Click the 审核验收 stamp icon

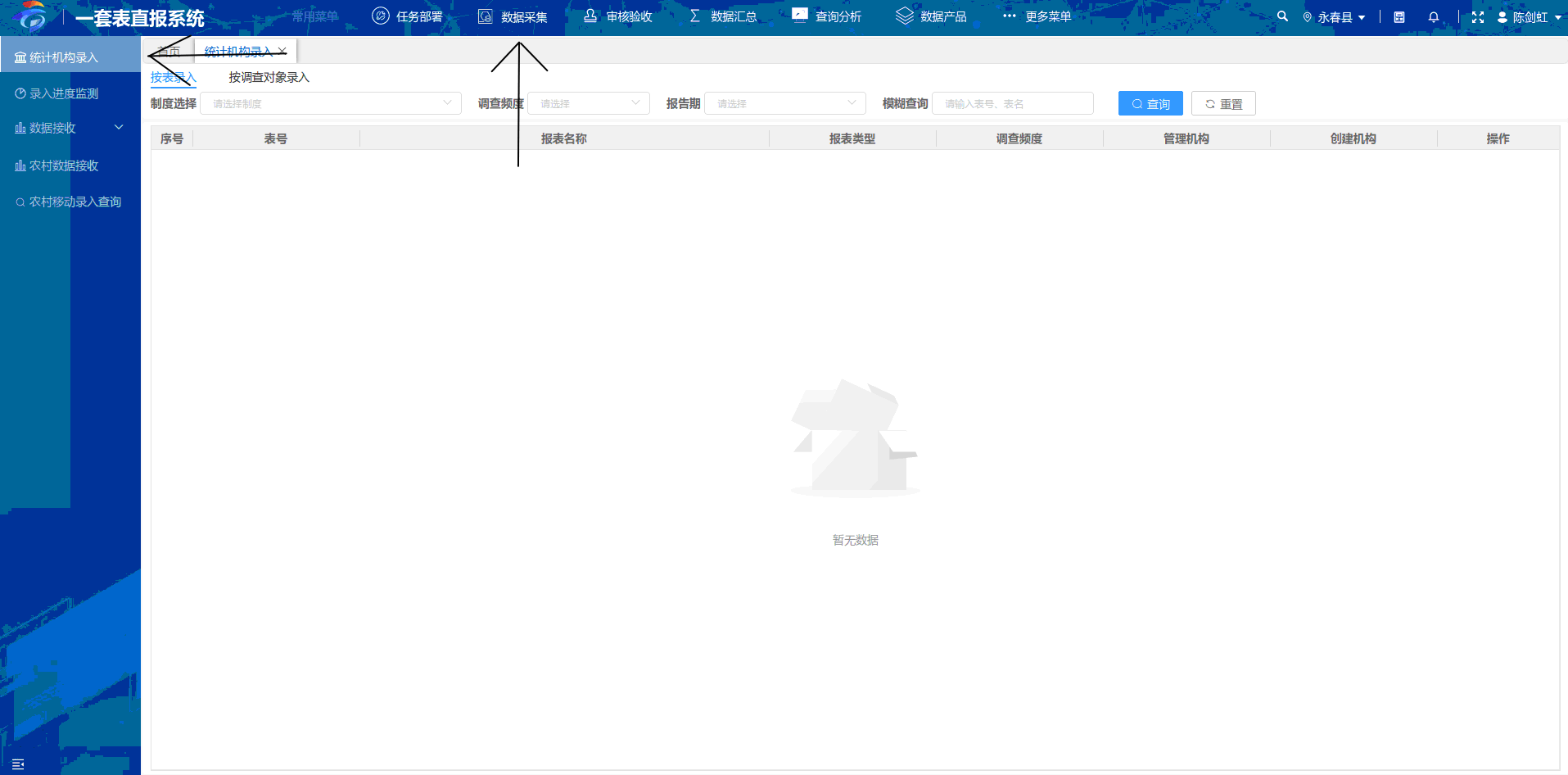click(x=590, y=16)
